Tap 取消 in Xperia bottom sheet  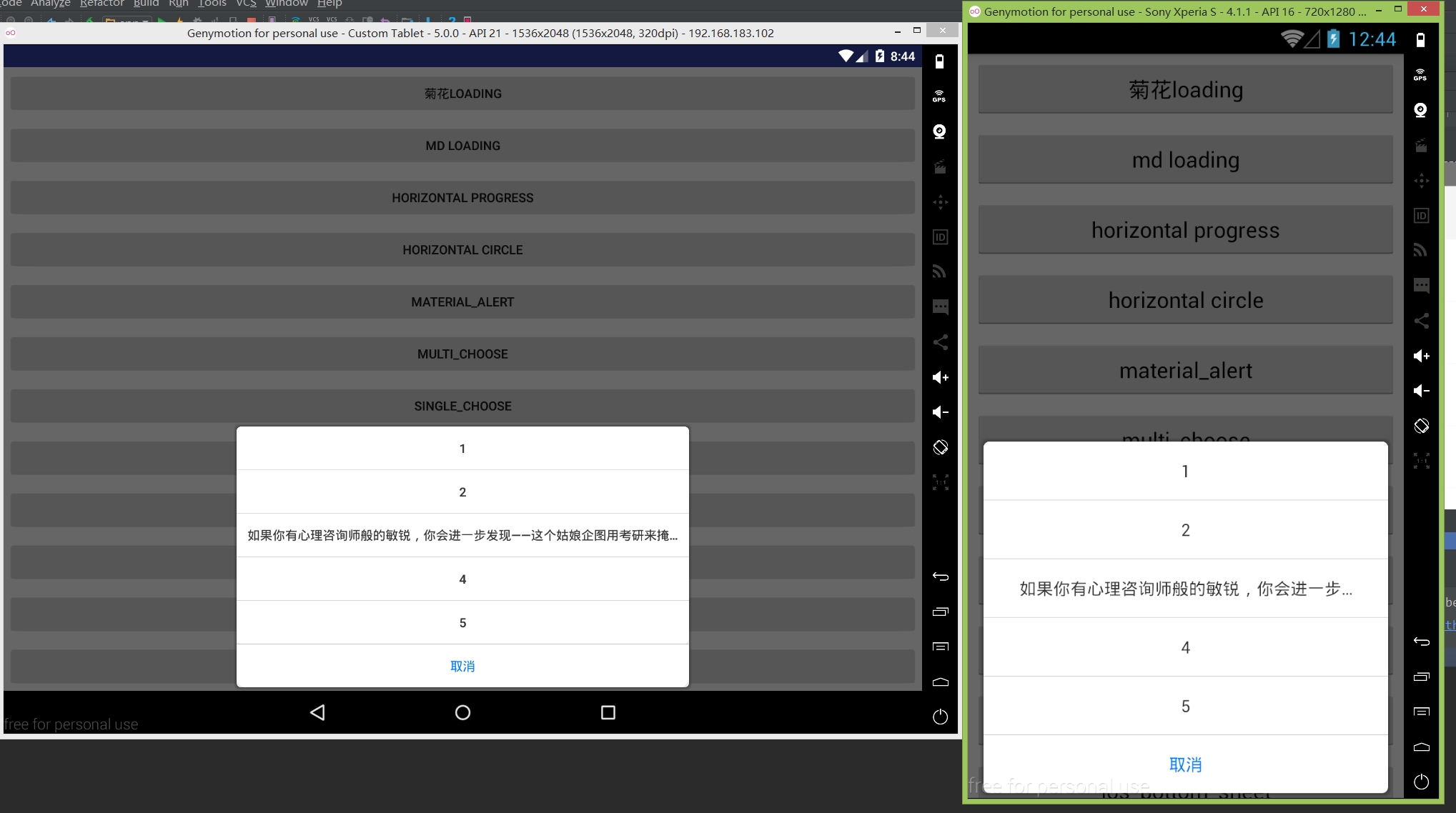pyautogui.click(x=1185, y=764)
